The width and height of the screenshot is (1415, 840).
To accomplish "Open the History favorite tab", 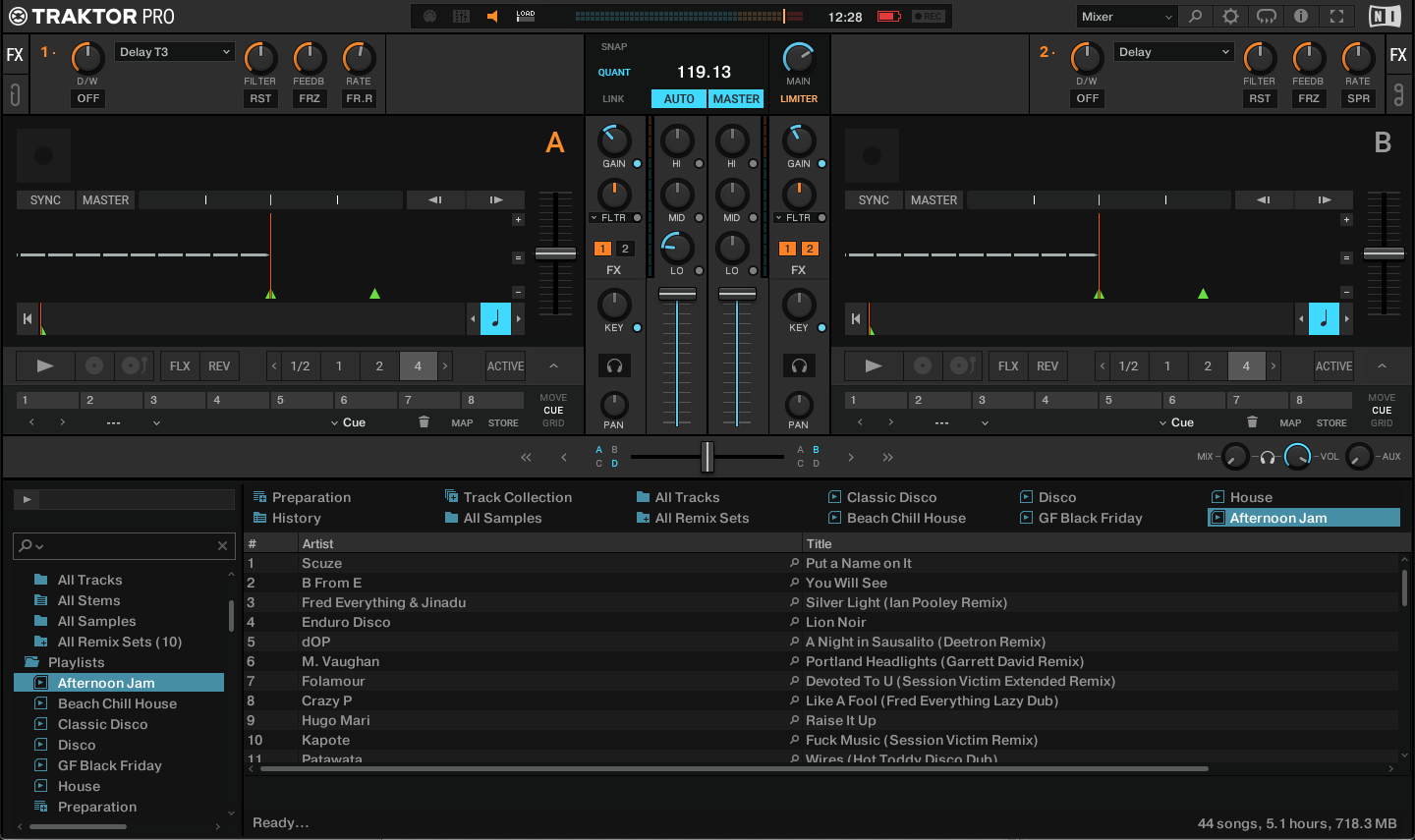I will (287, 518).
